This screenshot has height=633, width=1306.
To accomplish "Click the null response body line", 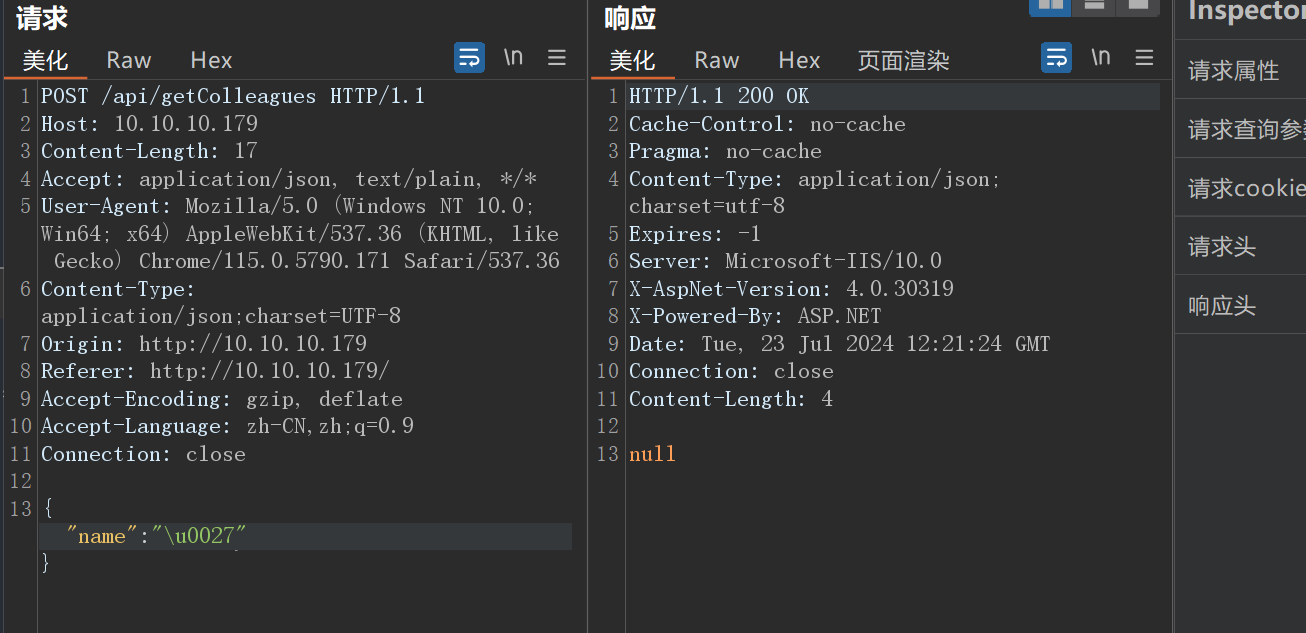I will tap(652, 454).
